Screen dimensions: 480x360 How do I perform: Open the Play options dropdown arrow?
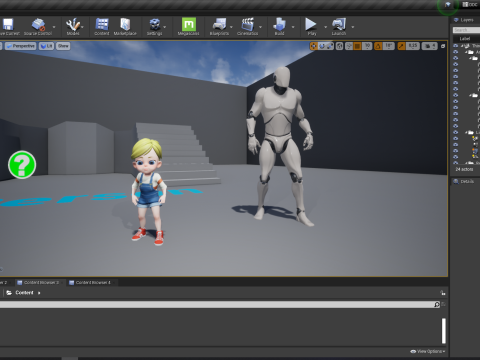click(325, 27)
